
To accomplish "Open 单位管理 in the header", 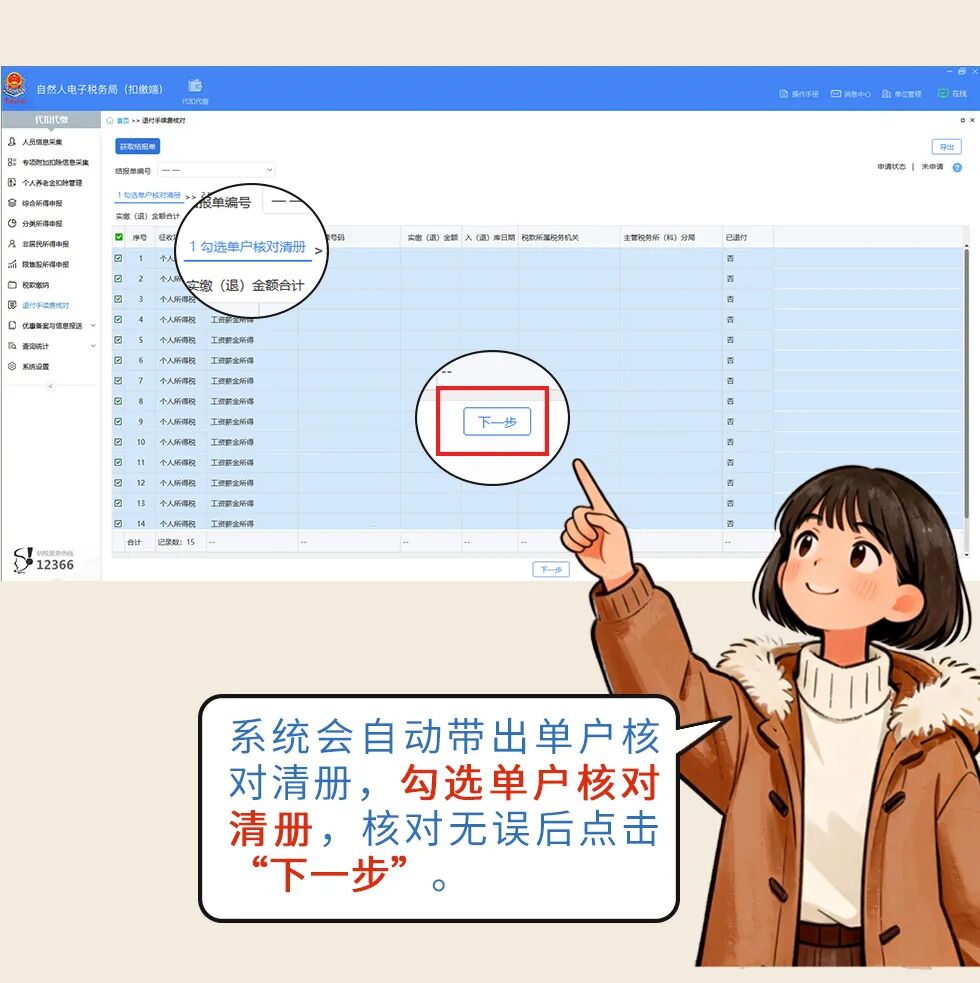I will [x=901, y=94].
